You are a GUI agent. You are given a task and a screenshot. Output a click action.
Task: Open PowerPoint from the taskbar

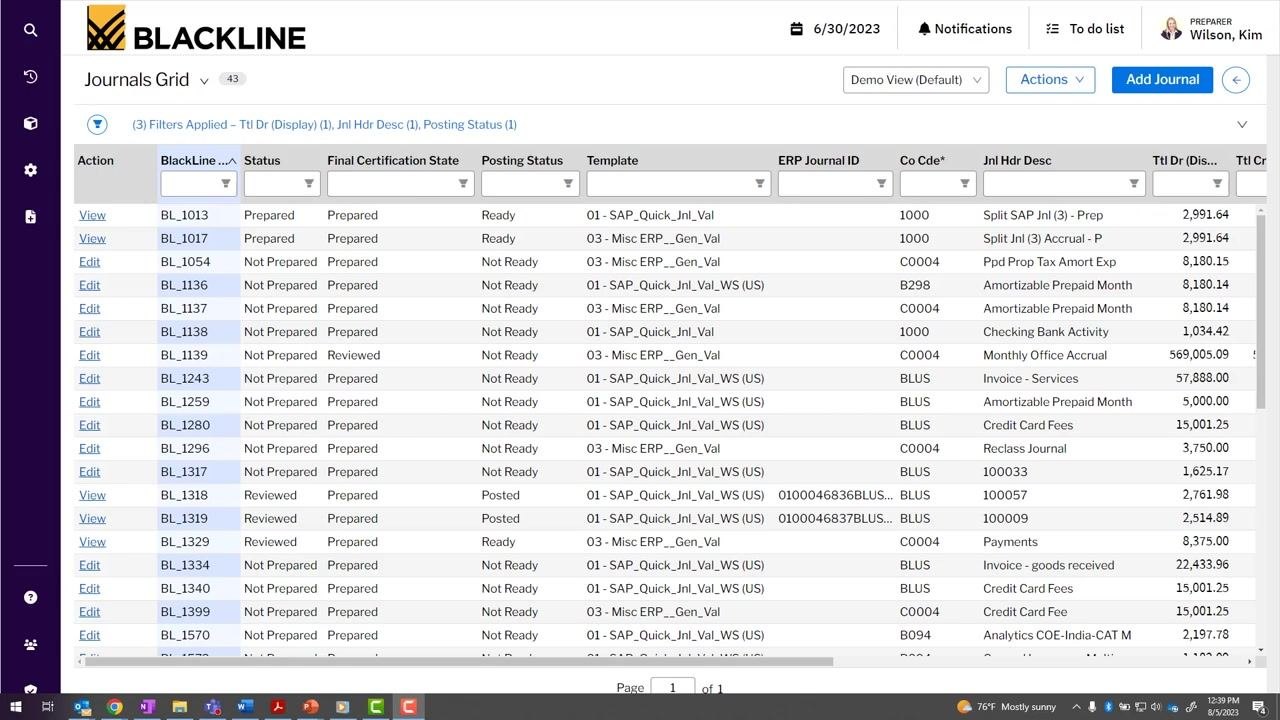click(x=310, y=707)
